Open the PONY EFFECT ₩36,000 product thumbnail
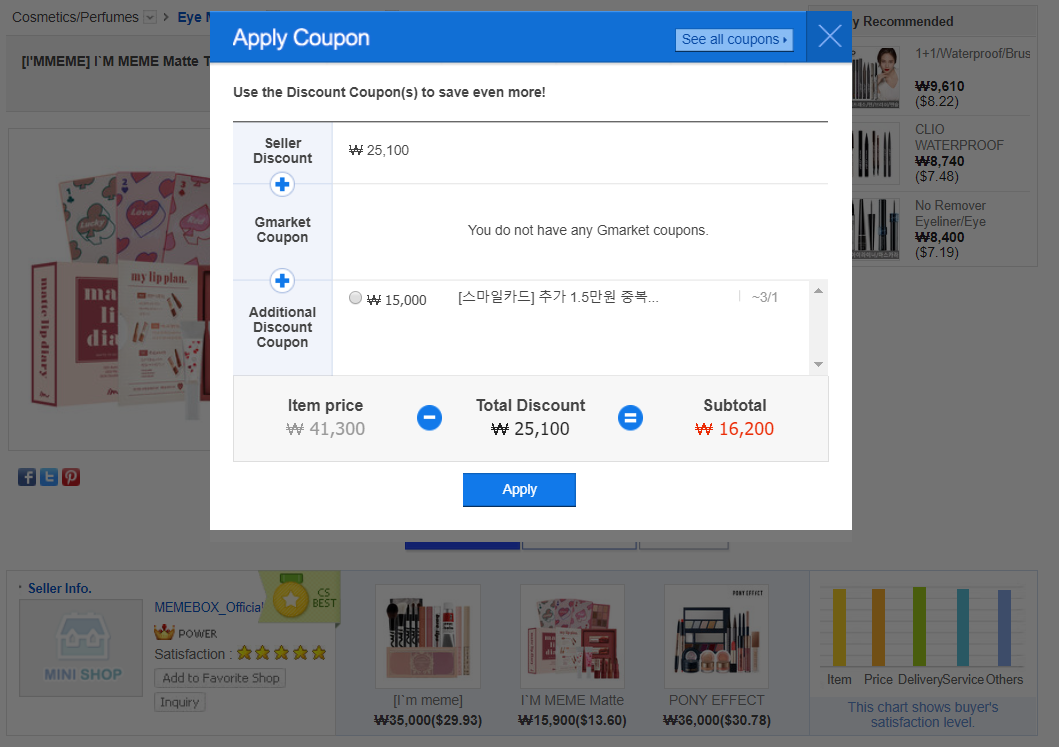 [x=717, y=636]
